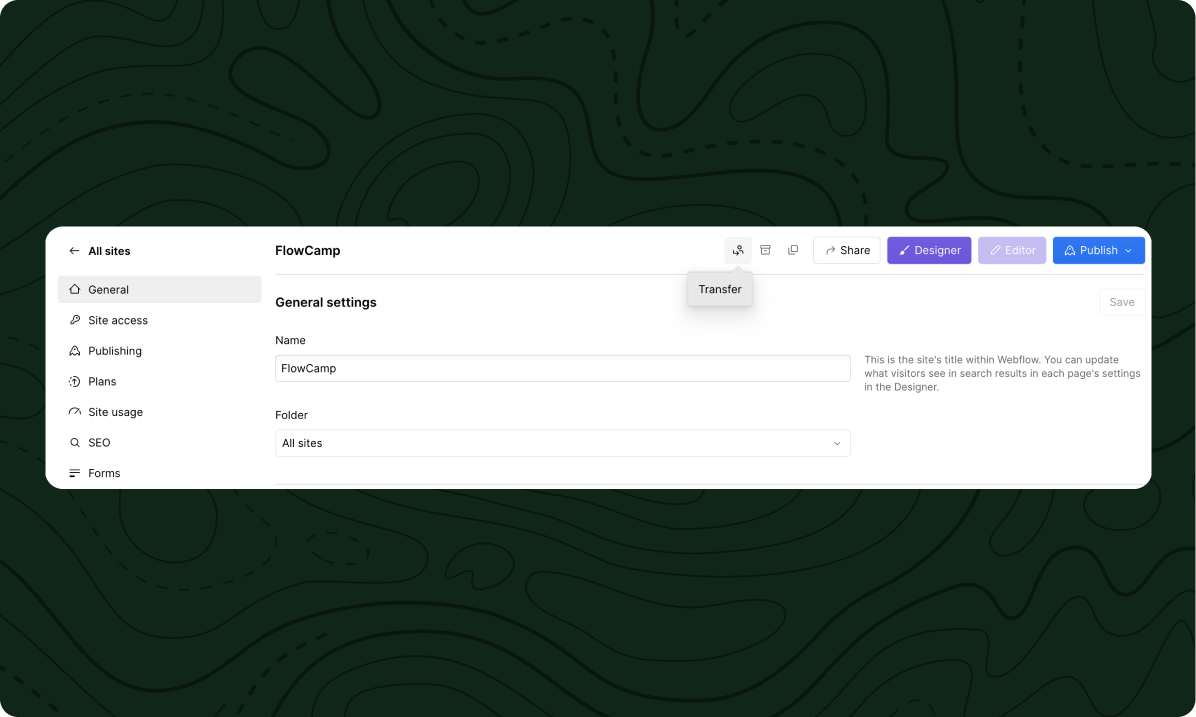The width and height of the screenshot is (1196, 717).
Task: Click the Archive site icon
Action: pyautogui.click(x=765, y=250)
